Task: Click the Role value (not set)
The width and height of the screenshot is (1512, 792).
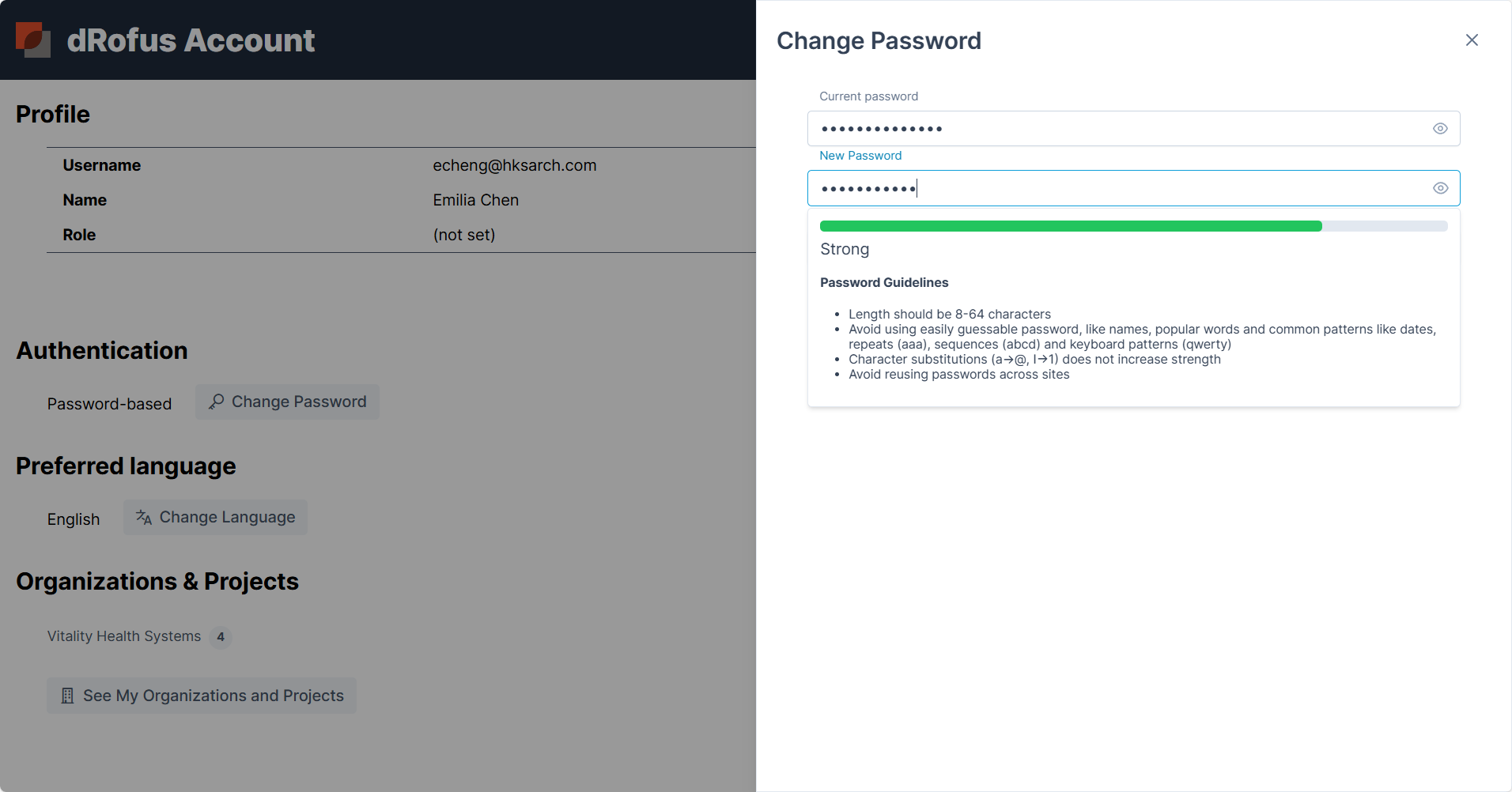Action: 463,235
